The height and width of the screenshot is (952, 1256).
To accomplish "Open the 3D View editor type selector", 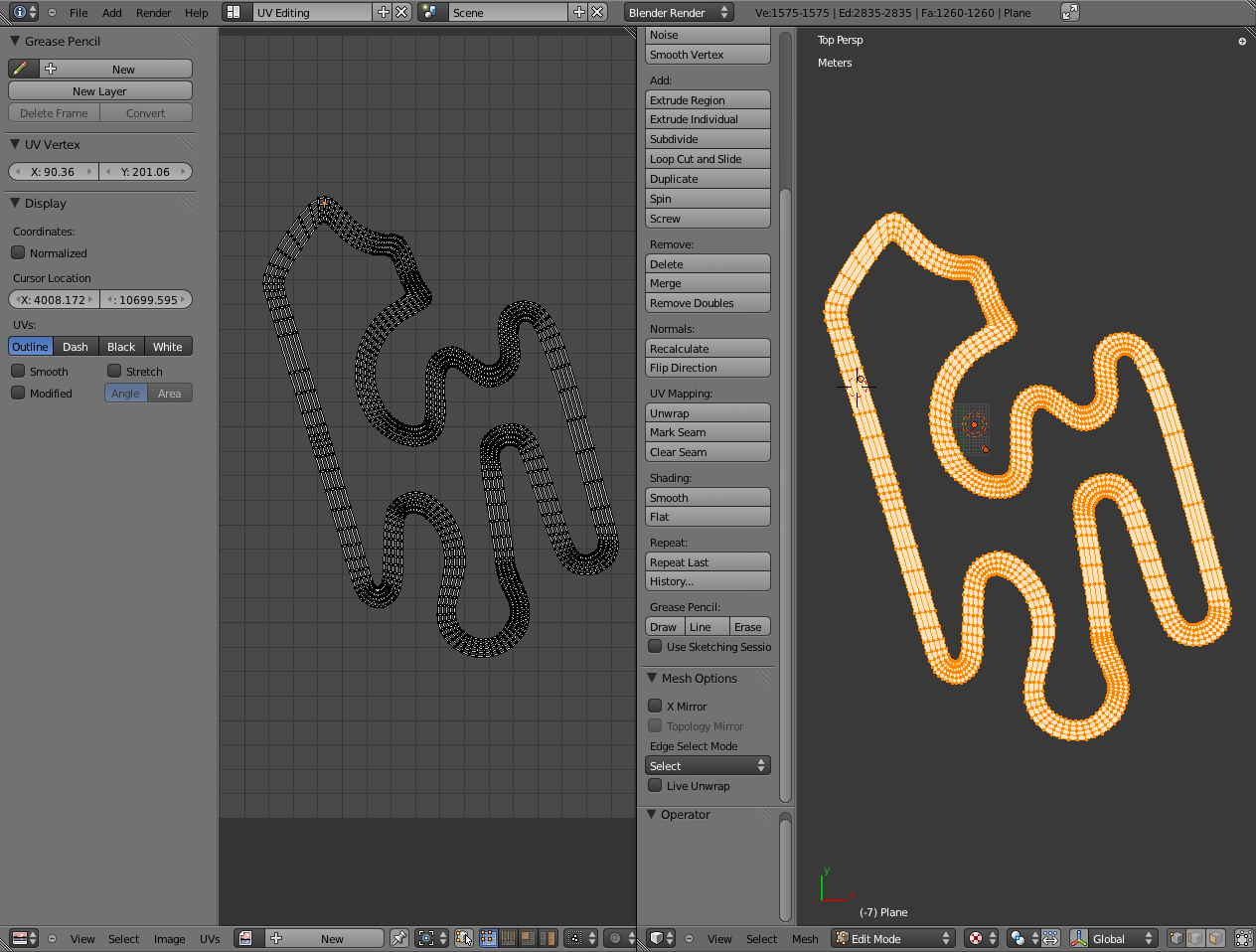I will 661,938.
